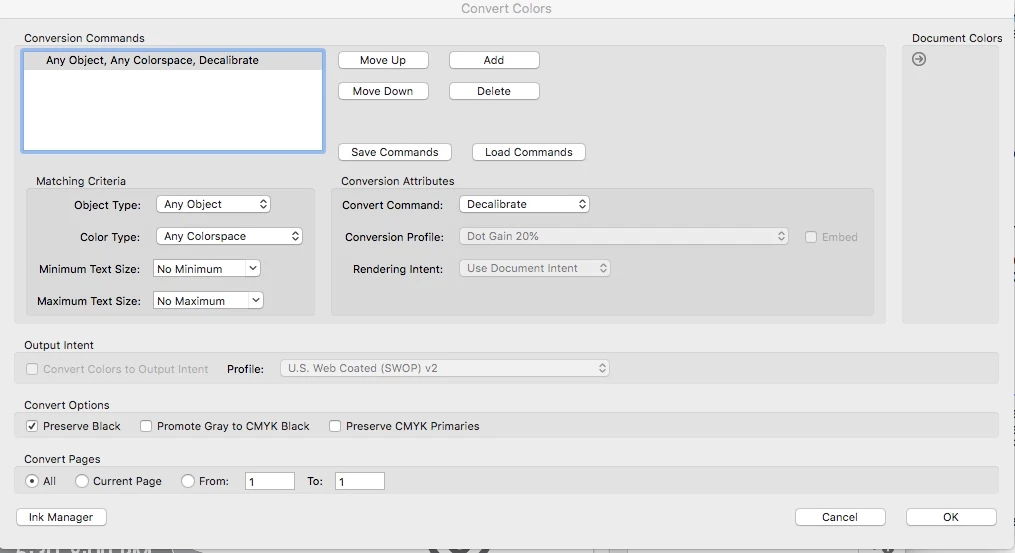Viewport: 1015px width, 553px height.
Task: Open the Conversion Profile dropdown
Action: point(624,236)
